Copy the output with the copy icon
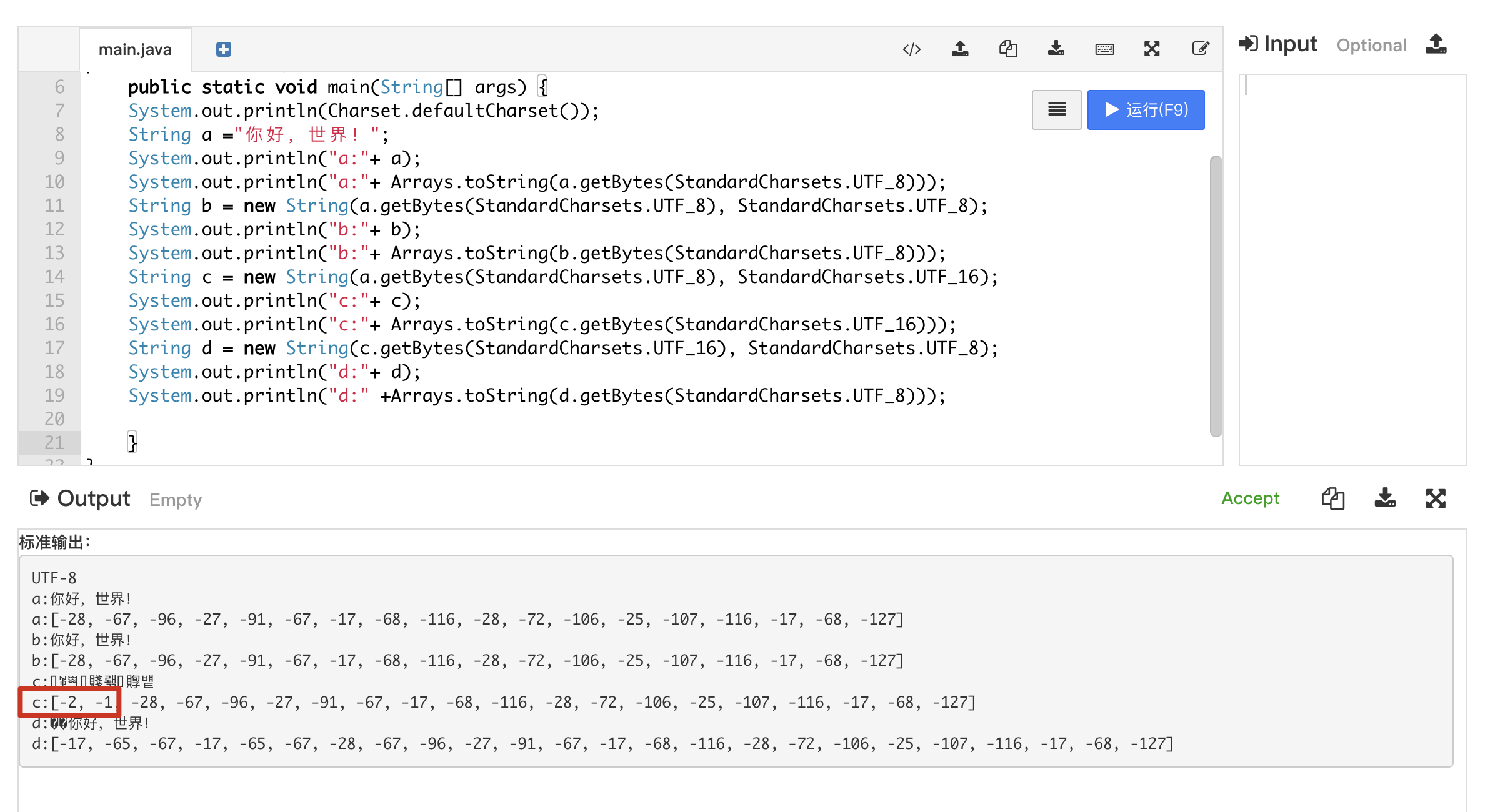Screen dimensions: 1485x812 coord(1332,498)
